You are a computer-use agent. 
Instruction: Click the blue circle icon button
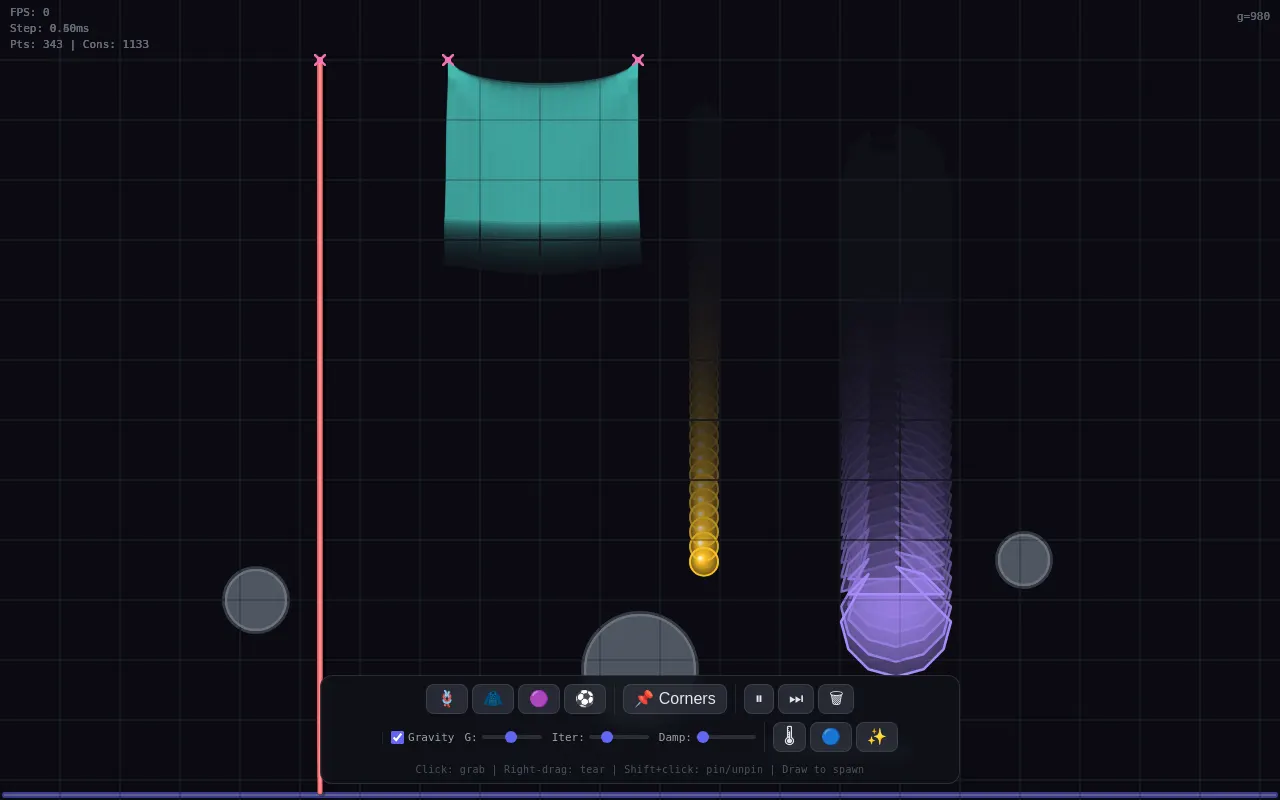point(831,737)
